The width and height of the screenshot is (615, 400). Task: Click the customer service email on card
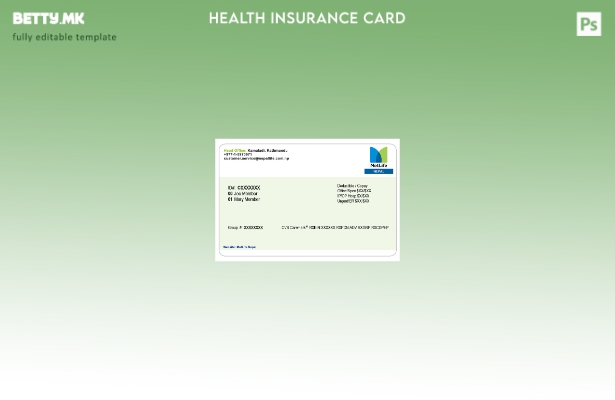(256, 158)
